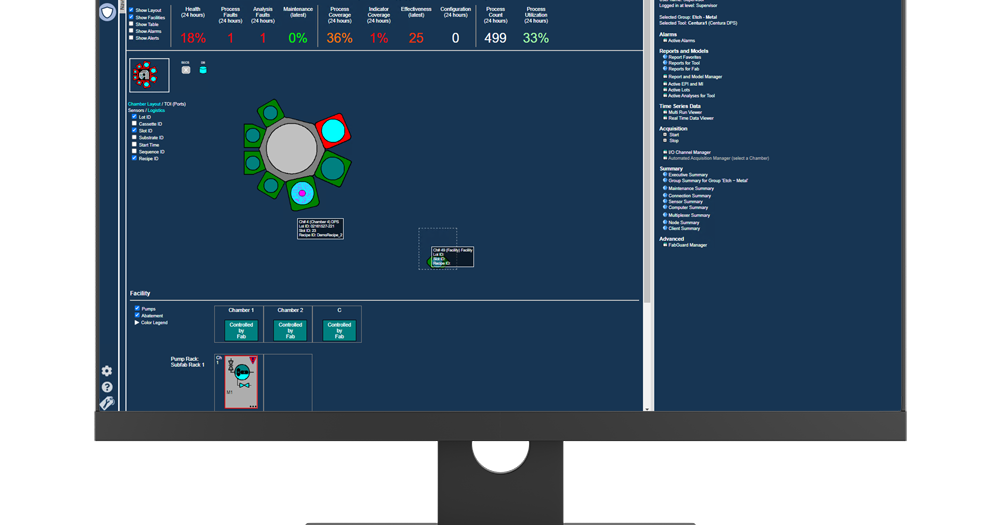Screen dimensions: 1000x525
Task: Select the red faulted chamber on tool layout
Action: 331,131
